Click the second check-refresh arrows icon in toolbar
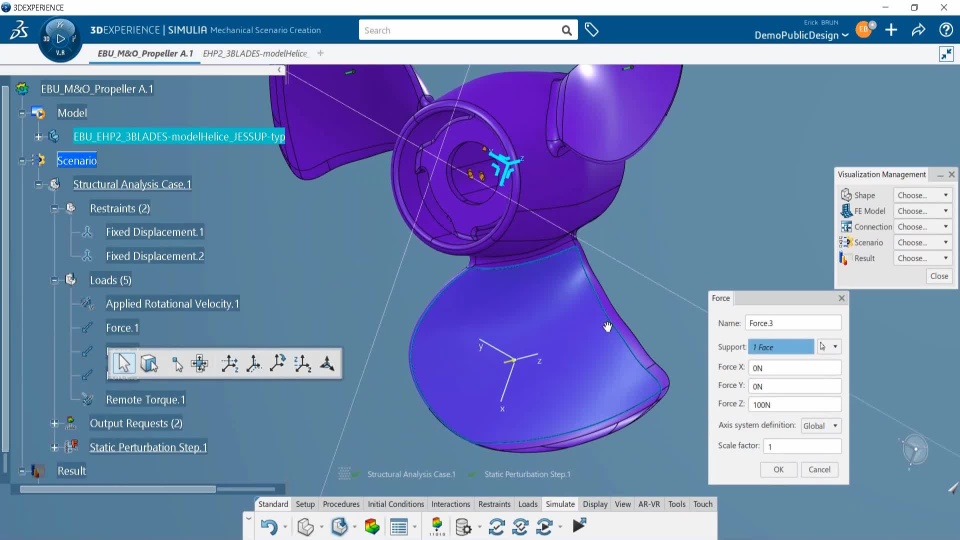The width and height of the screenshot is (960, 540). click(520, 527)
